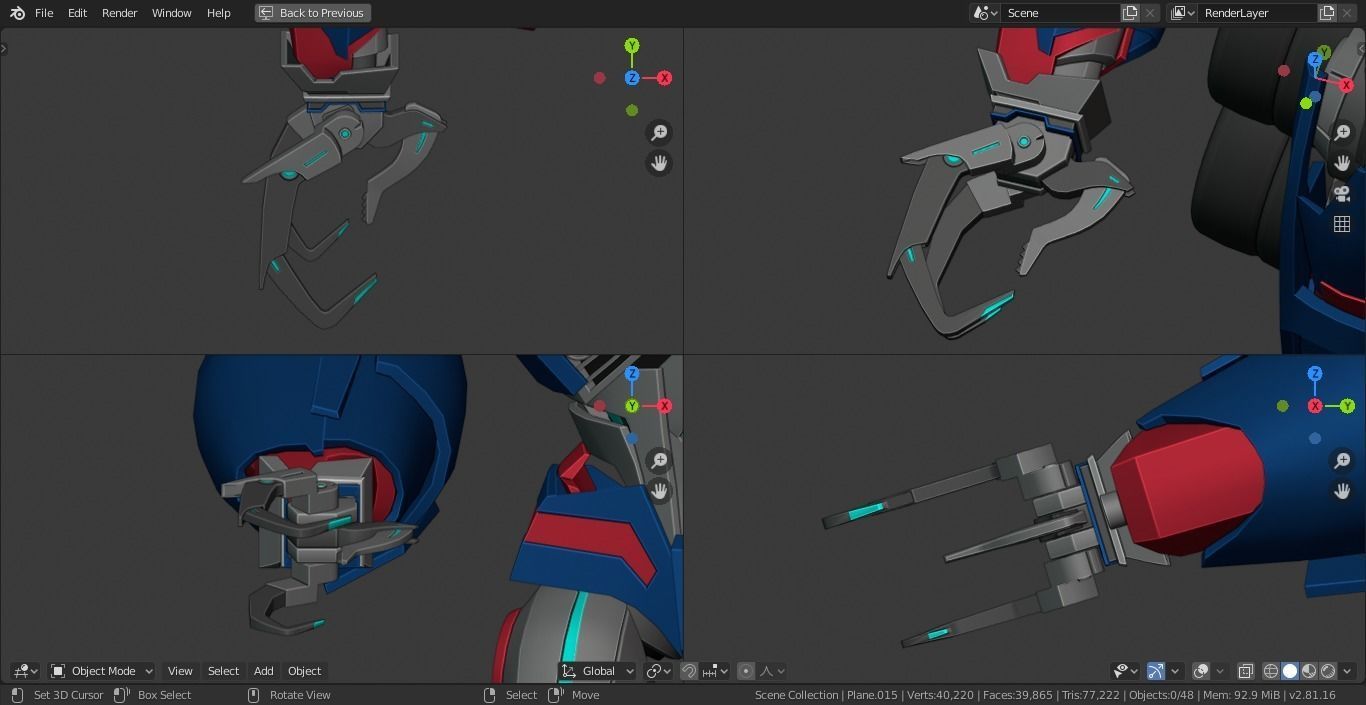The height and width of the screenshot is (705, 1366).
Task: Edit the Scene name field
Action: pyautogui.click(x=1060, y=13)
